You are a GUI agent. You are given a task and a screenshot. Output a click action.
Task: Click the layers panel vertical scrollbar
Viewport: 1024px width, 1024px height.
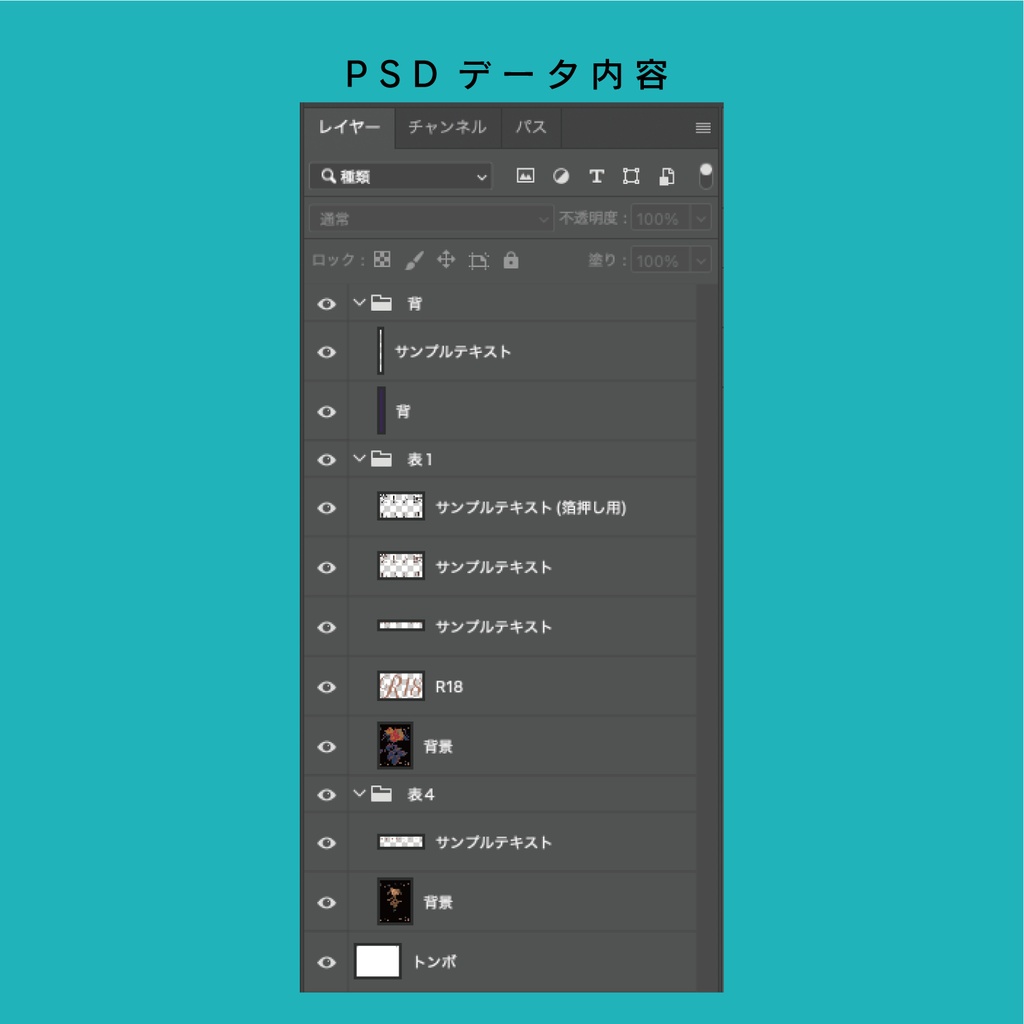707,637
